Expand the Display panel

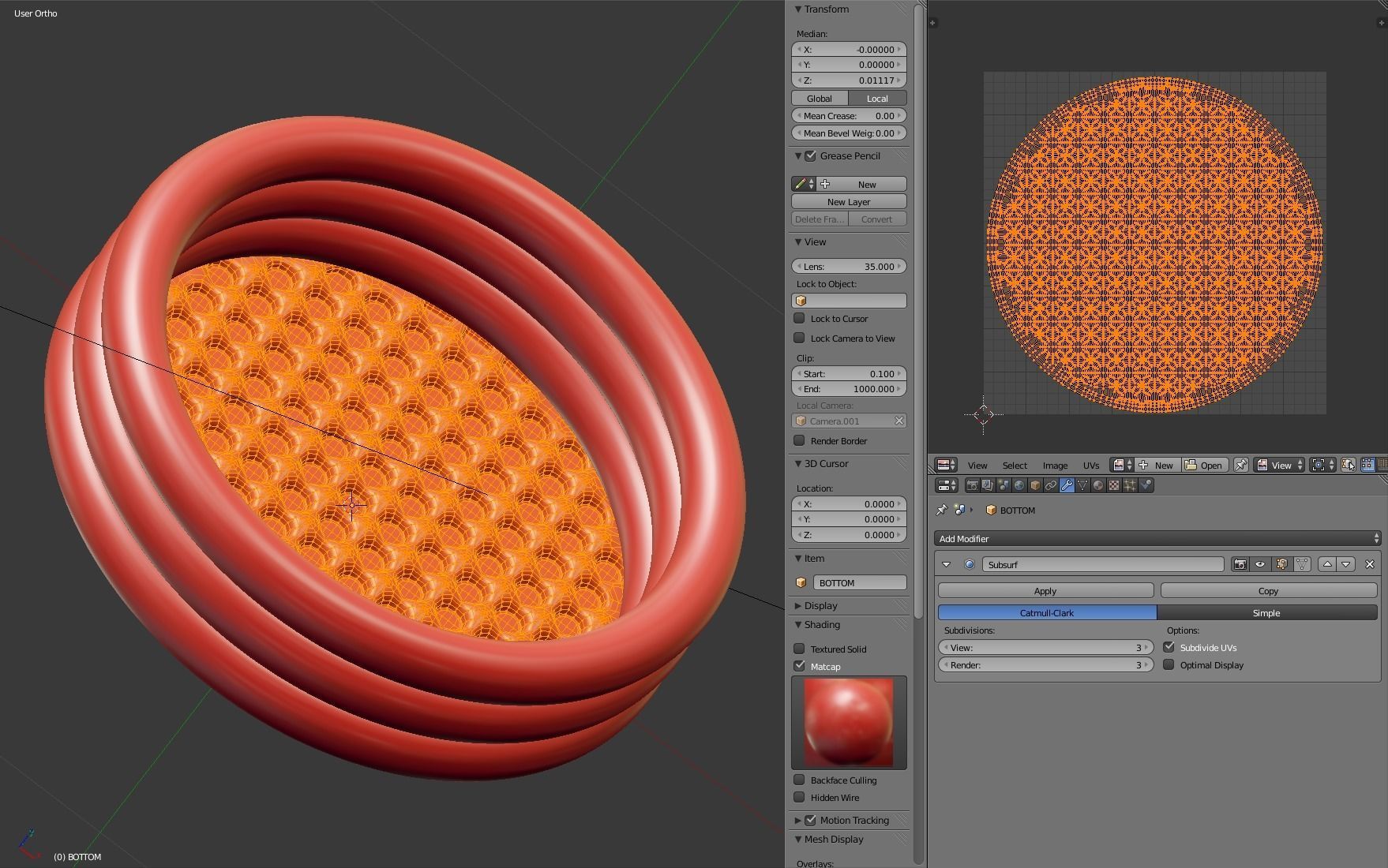798,605
